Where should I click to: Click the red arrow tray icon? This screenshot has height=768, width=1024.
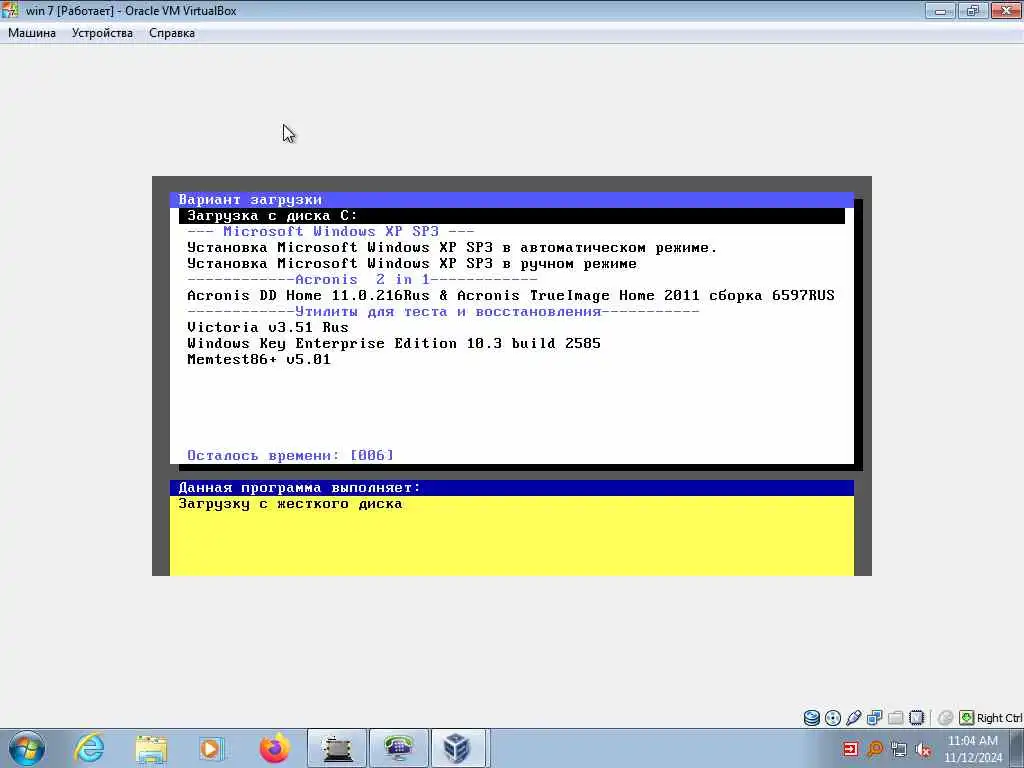(x=850, y=749)
